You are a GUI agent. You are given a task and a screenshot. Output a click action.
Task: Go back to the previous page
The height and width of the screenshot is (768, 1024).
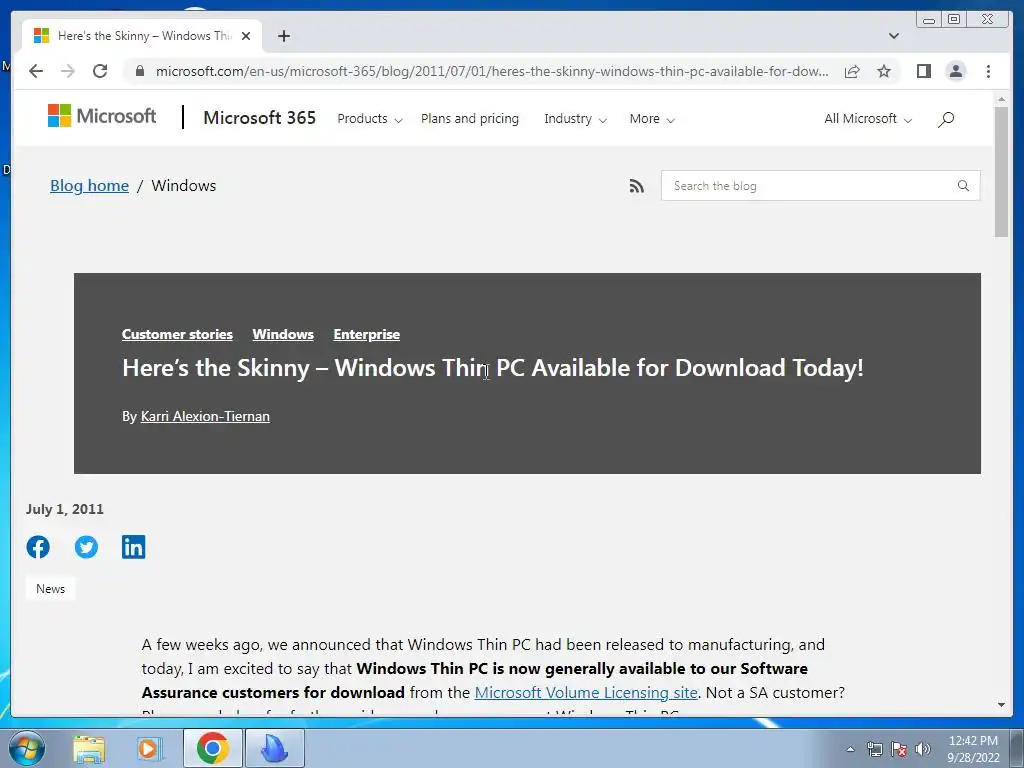pos(36,71)
